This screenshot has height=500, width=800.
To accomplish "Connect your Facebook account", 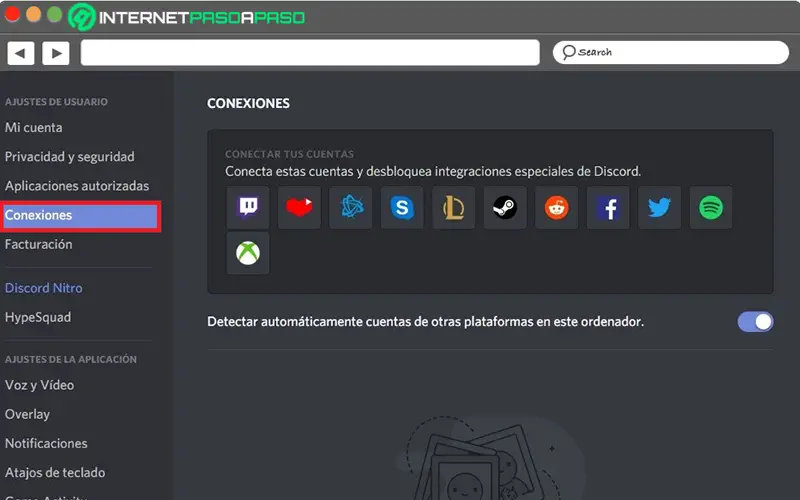I will (608, 207).
